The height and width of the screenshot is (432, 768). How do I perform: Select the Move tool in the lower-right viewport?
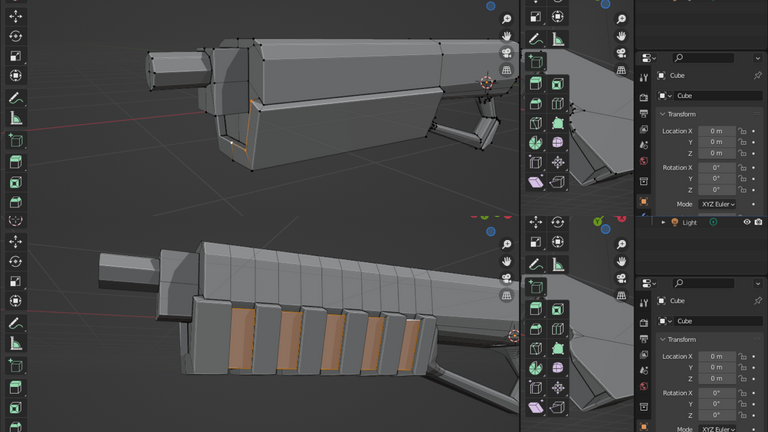click(x=535, y=222)
